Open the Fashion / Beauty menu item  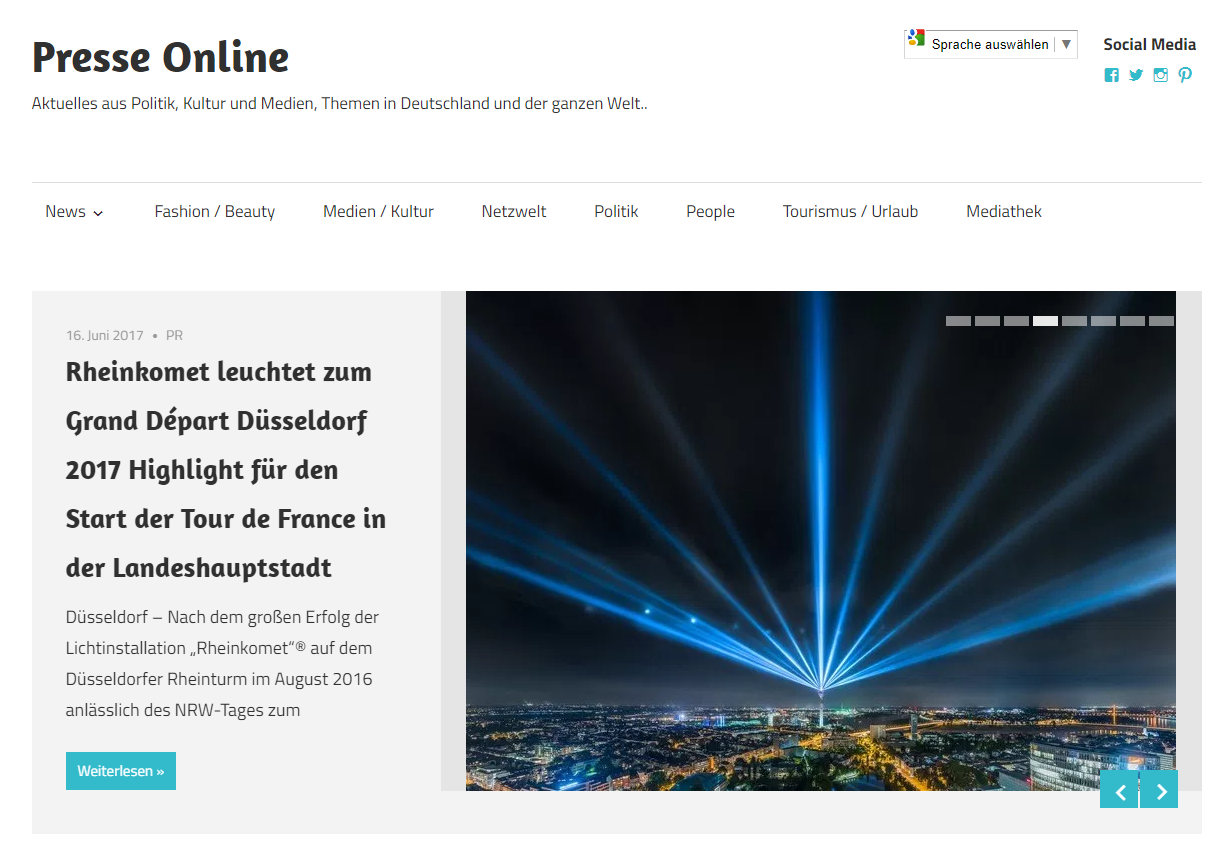click(214, 211)
